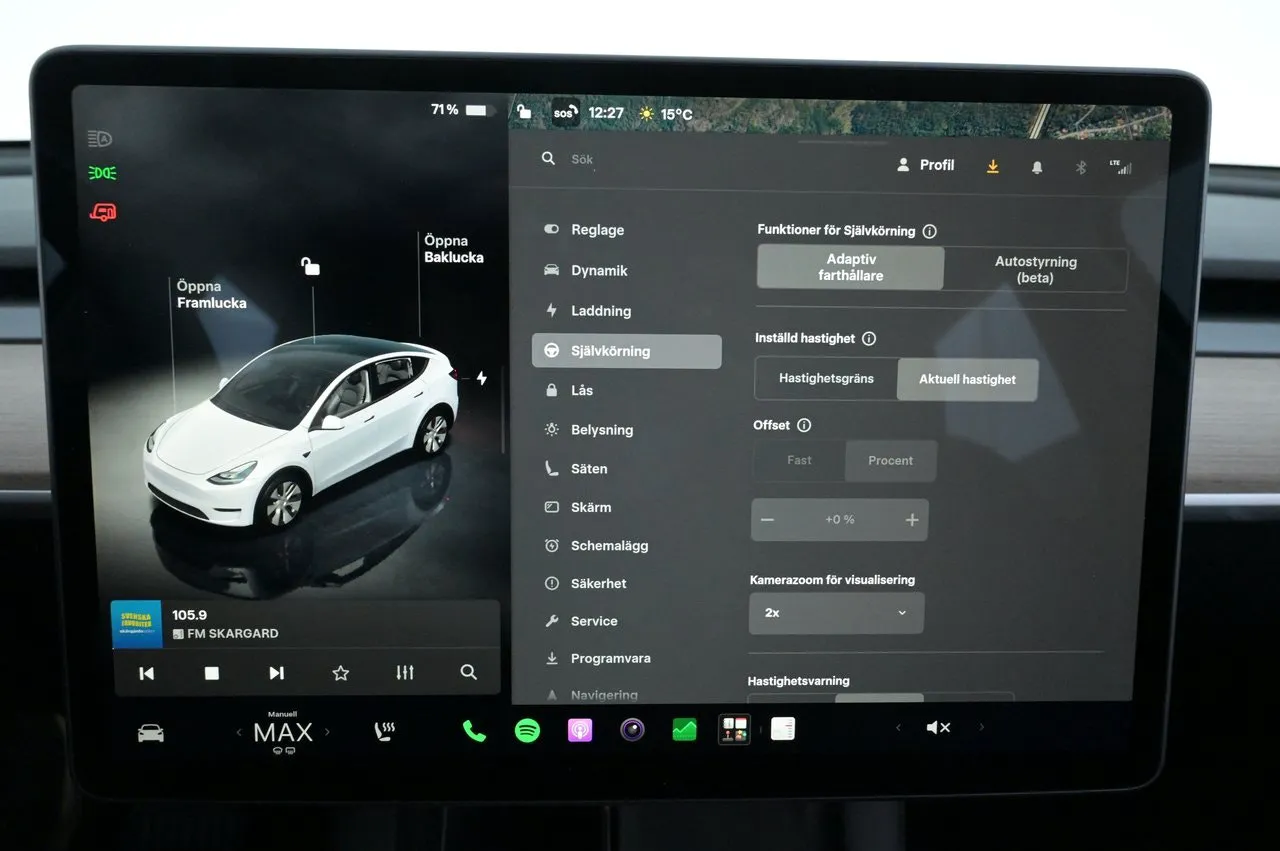Viewport: 1280px width, 851px height.
Task: Tap left chevron next to MAX temperature
Action: point(238,733)
